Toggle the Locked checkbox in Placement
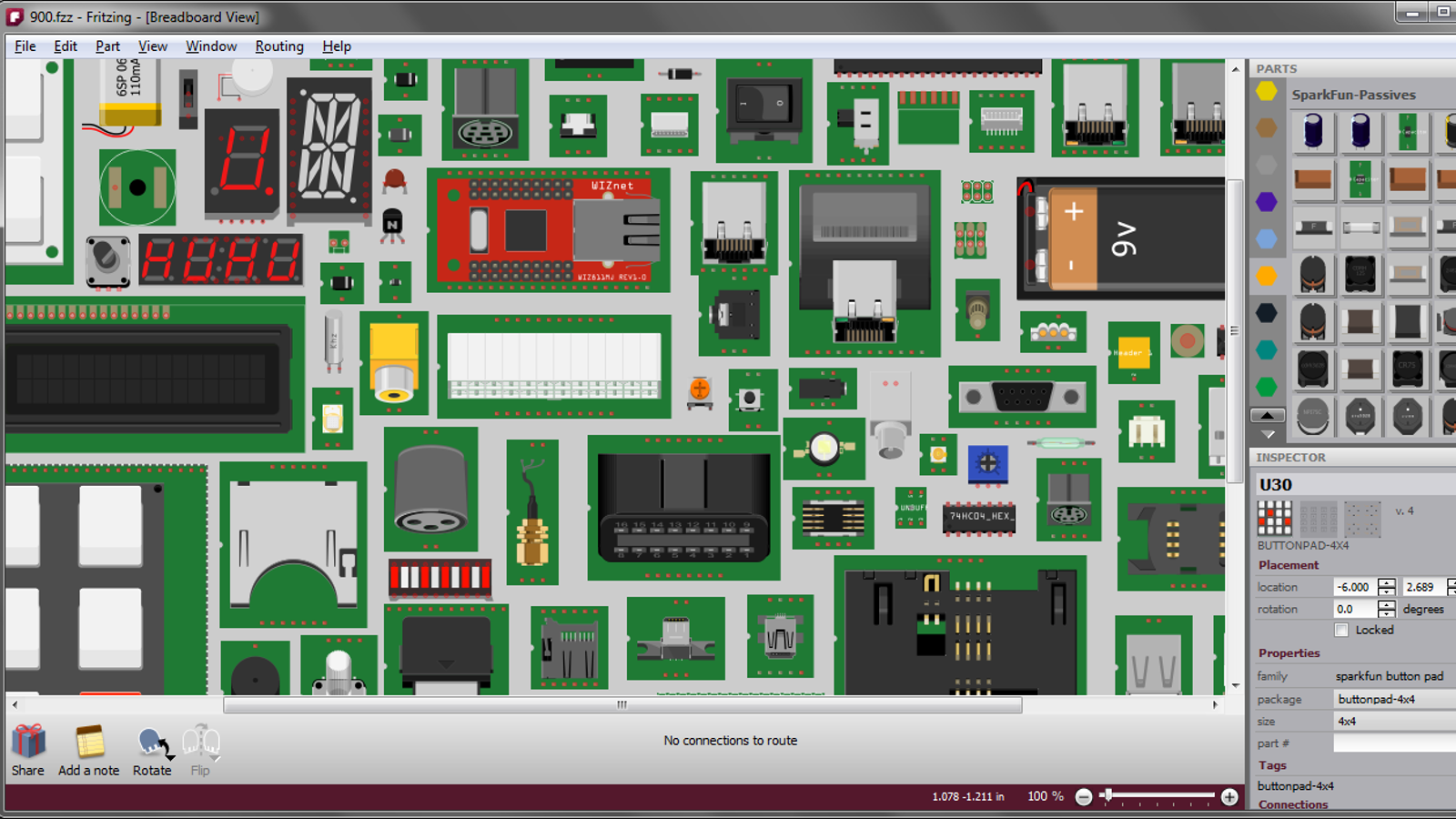Viewport: 1456px width, 819px height. [x=1341, y=630]
